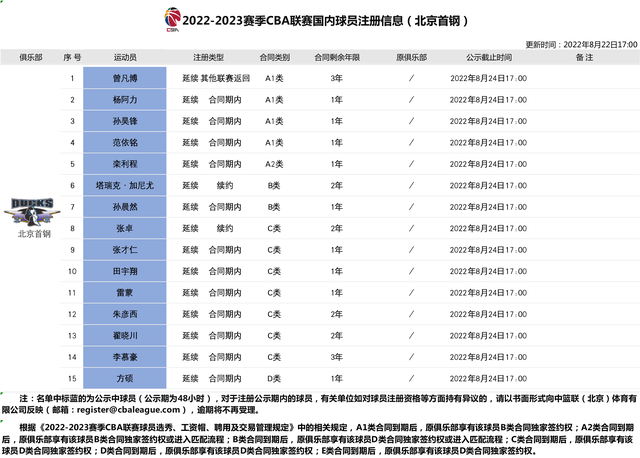Click the 2年 remaining years in 翟晓川's row
This screenshot has width=640, height=458.
pos(337,336)
